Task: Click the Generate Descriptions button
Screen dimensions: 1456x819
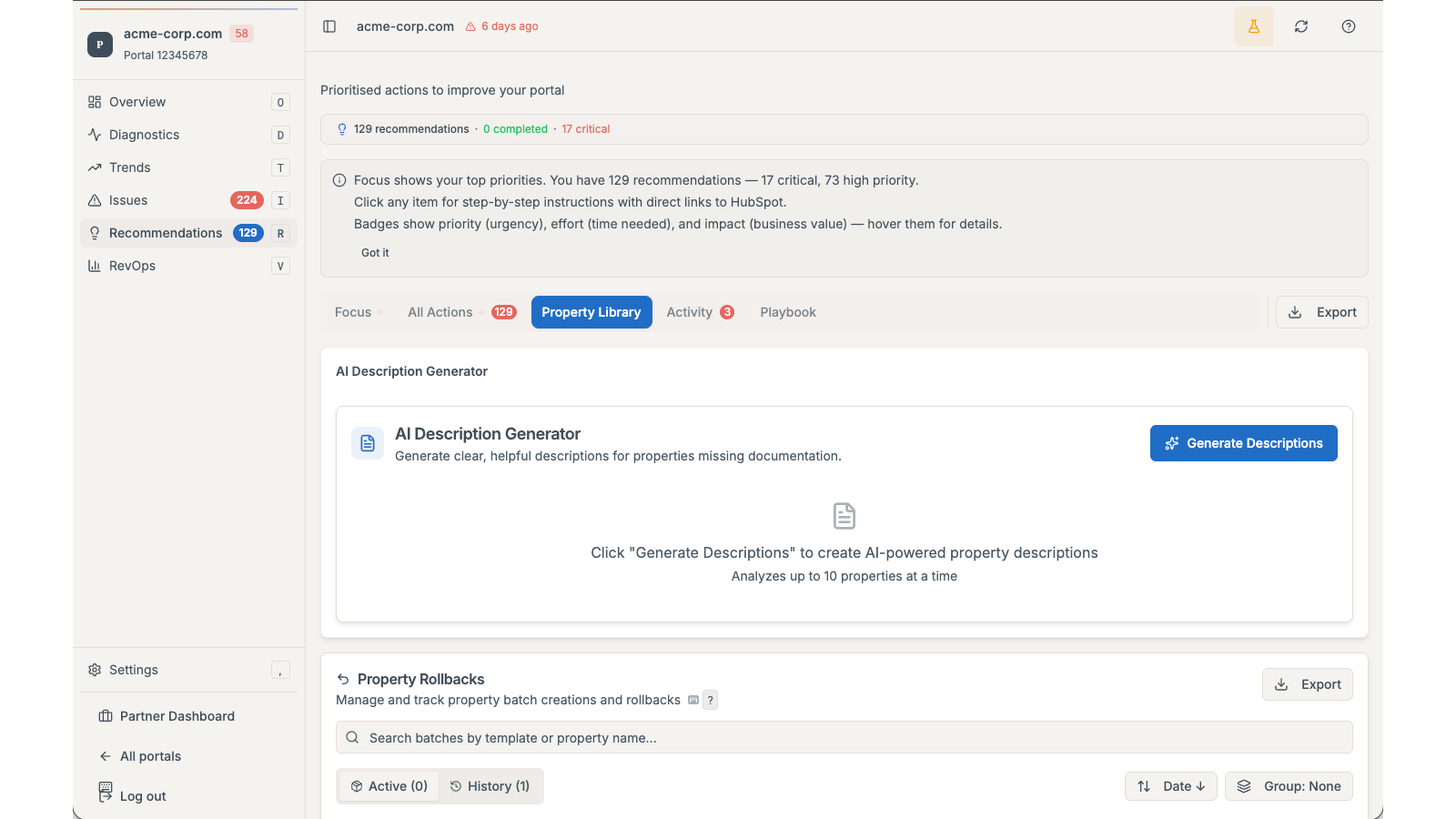Action: click(1244, 443)
